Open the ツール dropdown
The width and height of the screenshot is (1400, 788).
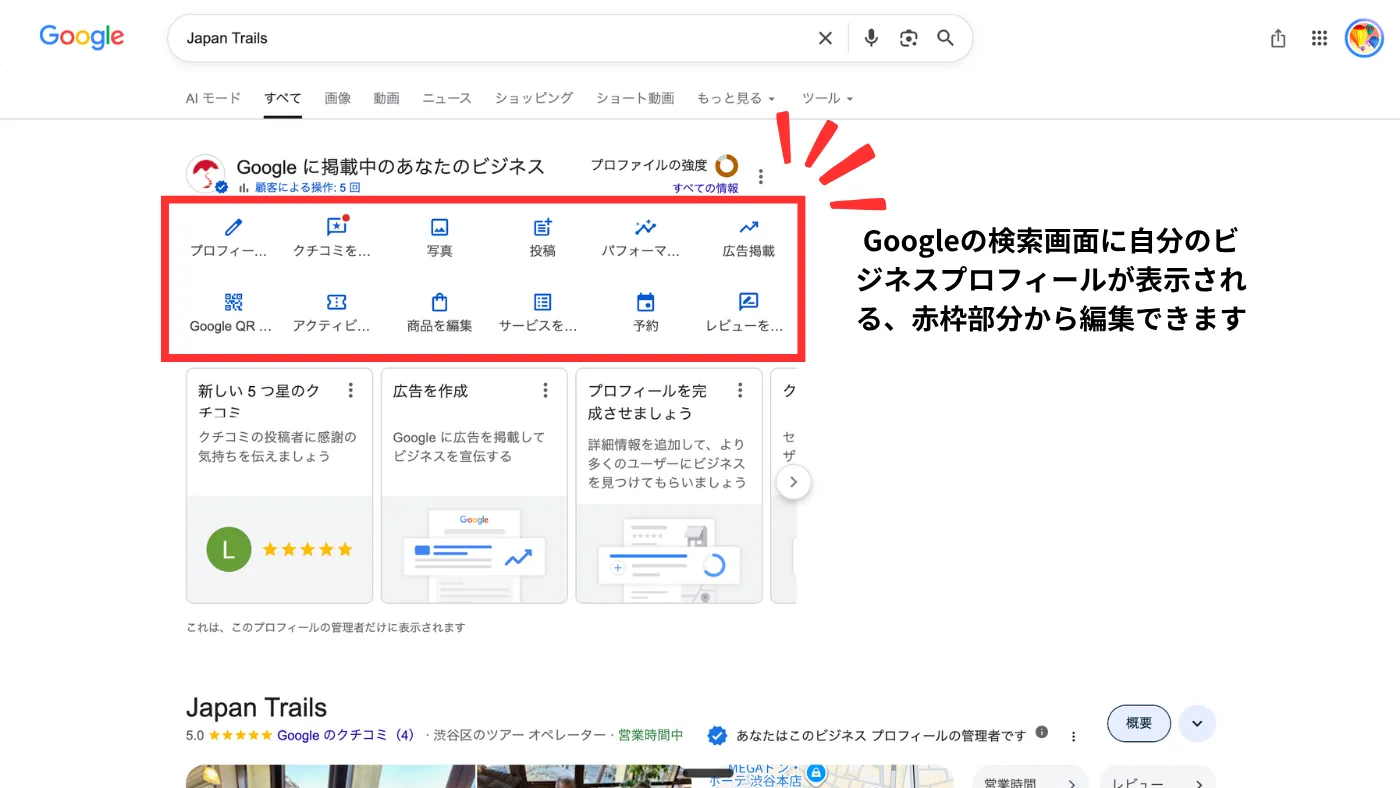pyautogui.click(x=827, y=98)
